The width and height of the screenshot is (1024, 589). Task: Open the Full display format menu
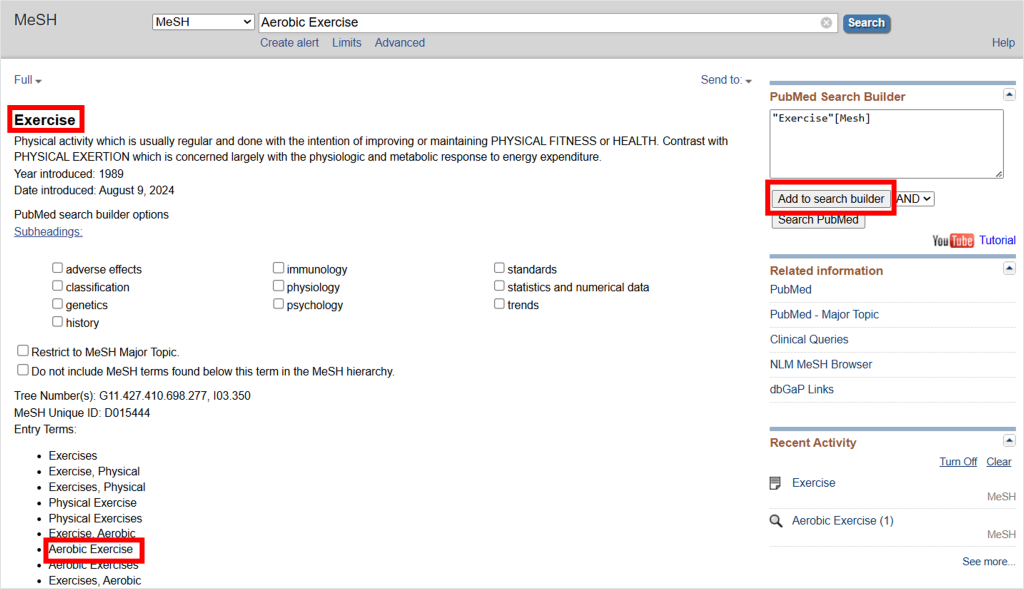(x=27, y=80)
